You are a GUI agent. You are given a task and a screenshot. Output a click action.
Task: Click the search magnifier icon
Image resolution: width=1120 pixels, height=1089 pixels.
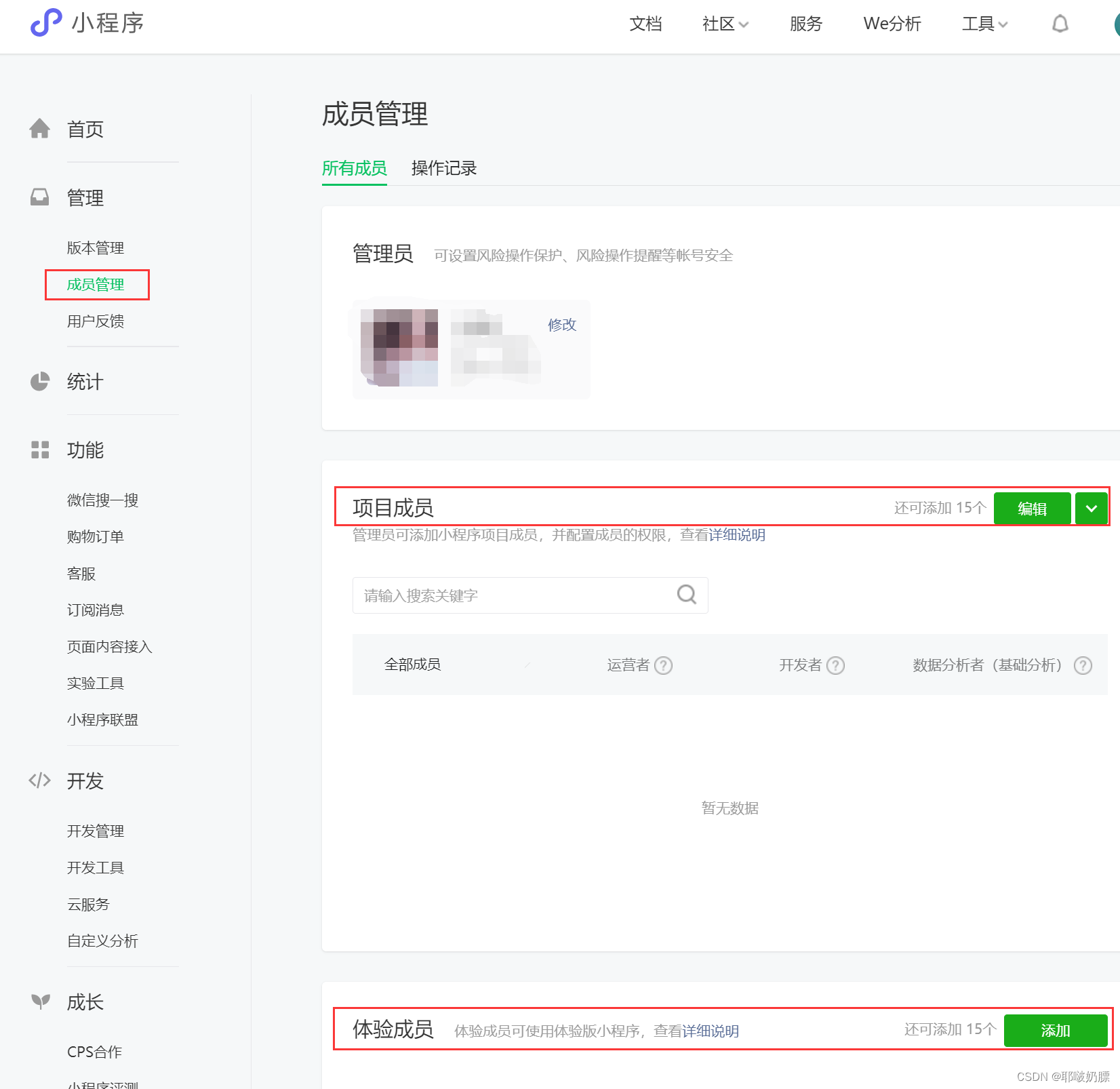pos(687,595)
